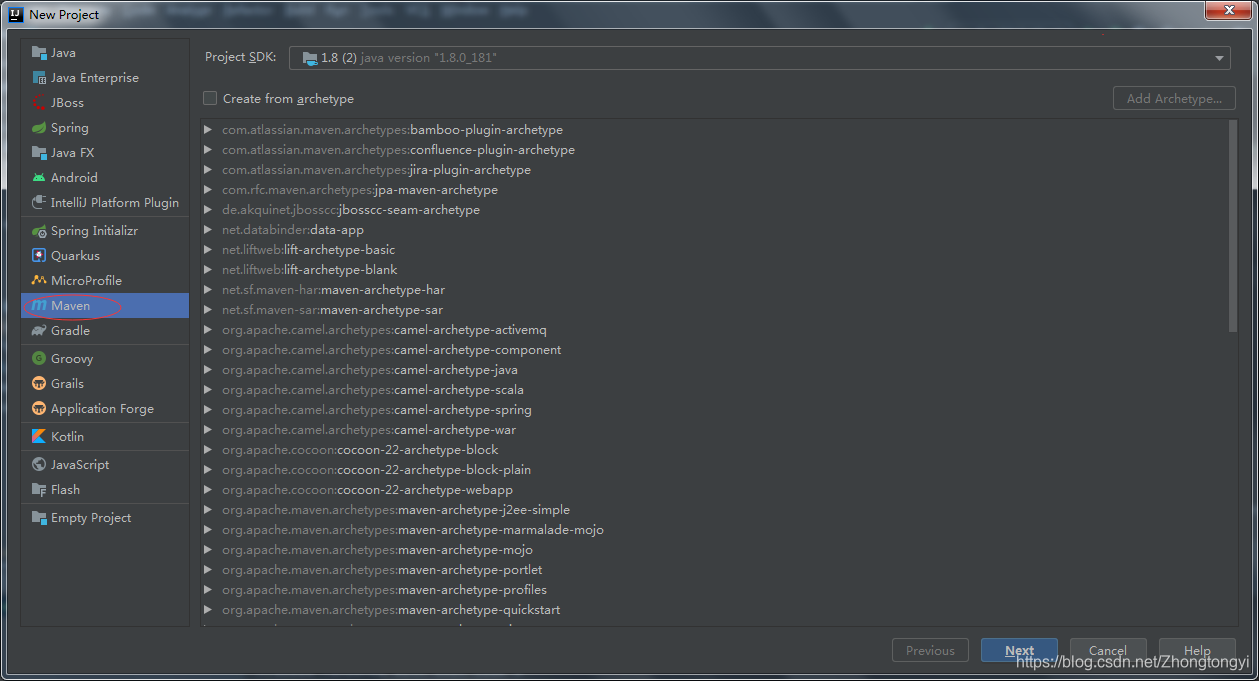
Task: Click the Application Forge icon
Action: 39,409
